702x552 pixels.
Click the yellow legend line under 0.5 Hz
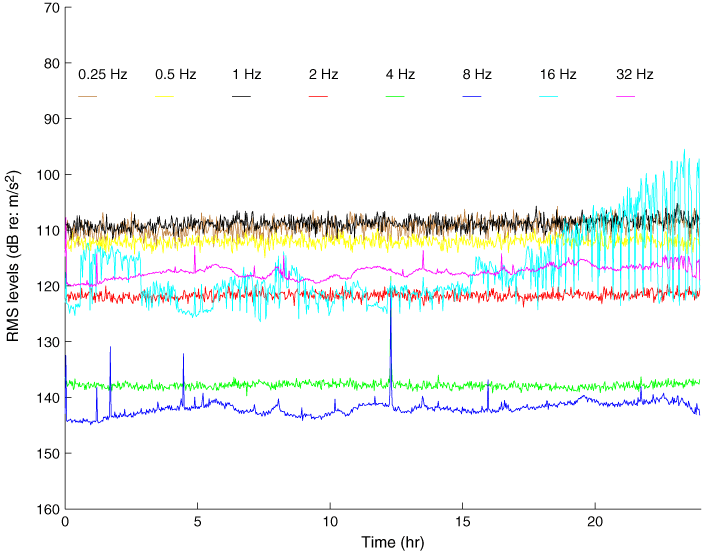pos(164,96)
